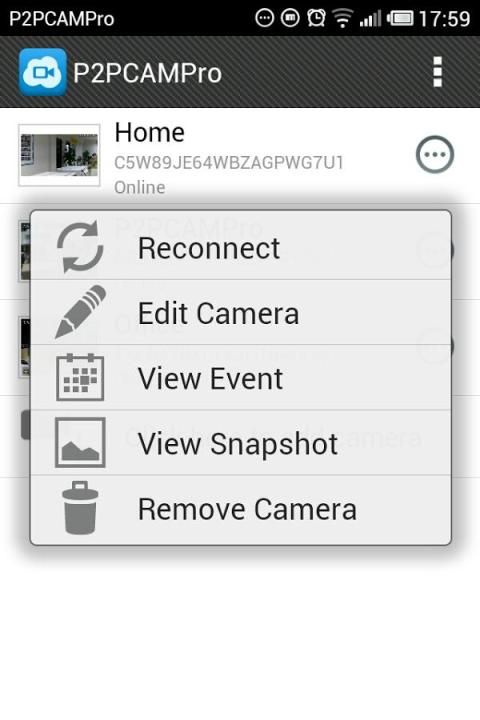Tap the Reconnect refresh arrows icon
Screen dimensions: 480x720
(x=80, y=247)
